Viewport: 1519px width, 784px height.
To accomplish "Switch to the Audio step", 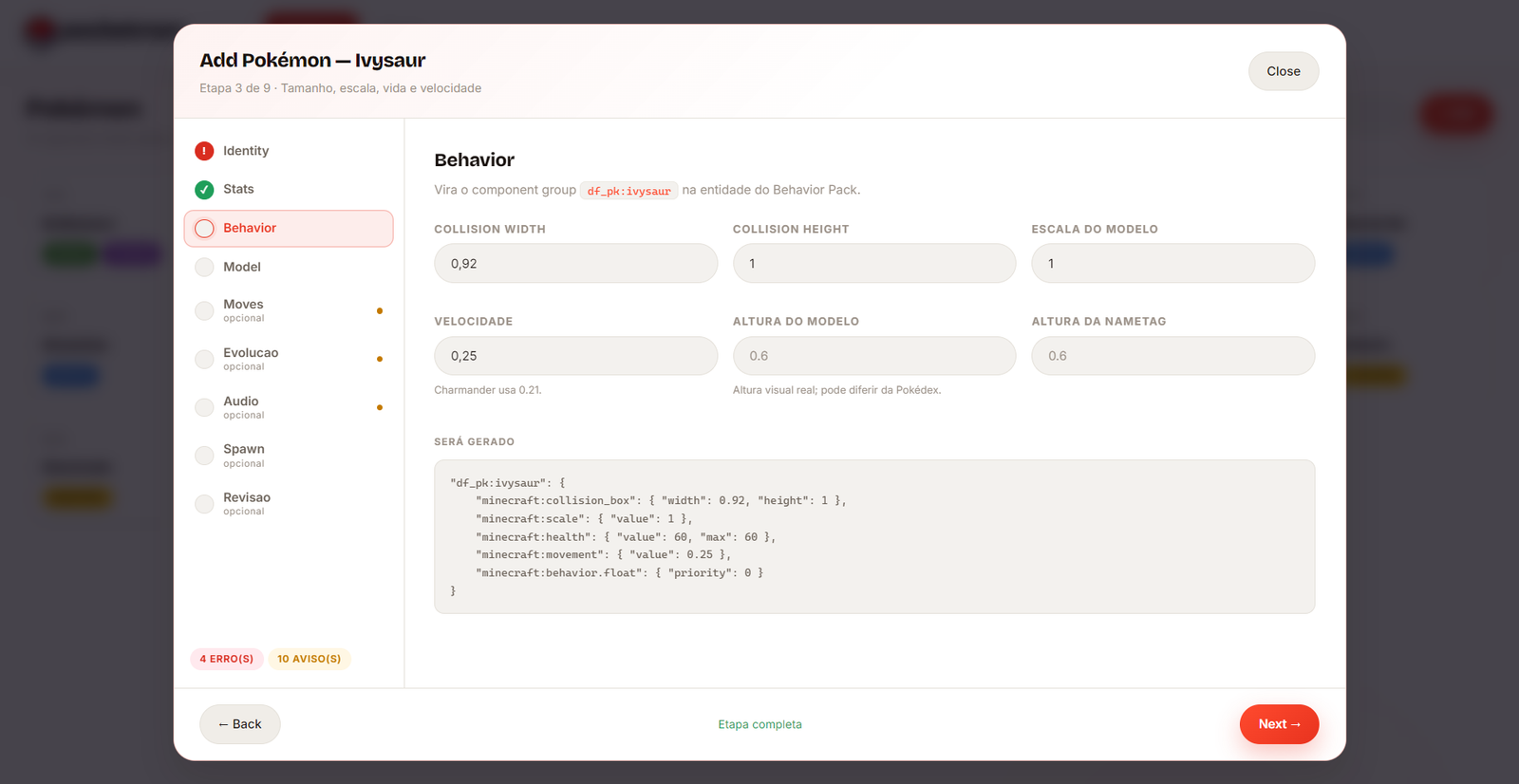I will pos(289,407).
